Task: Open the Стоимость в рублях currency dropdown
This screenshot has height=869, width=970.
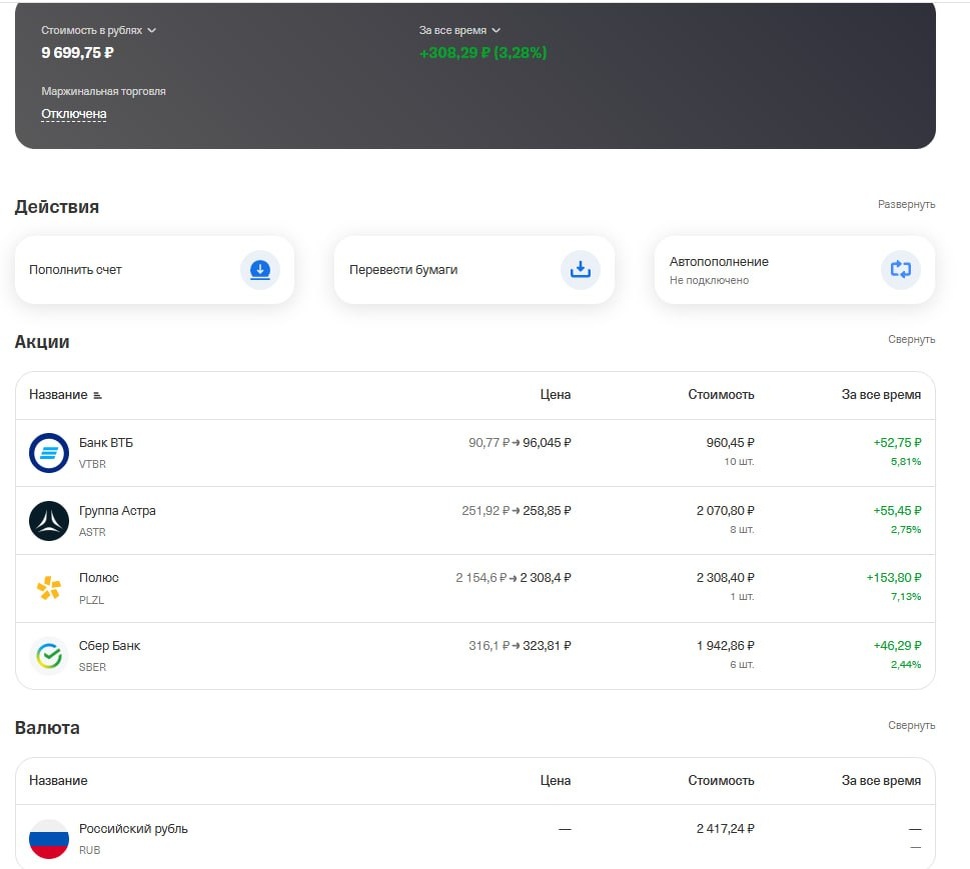Action: click(98, 30)
